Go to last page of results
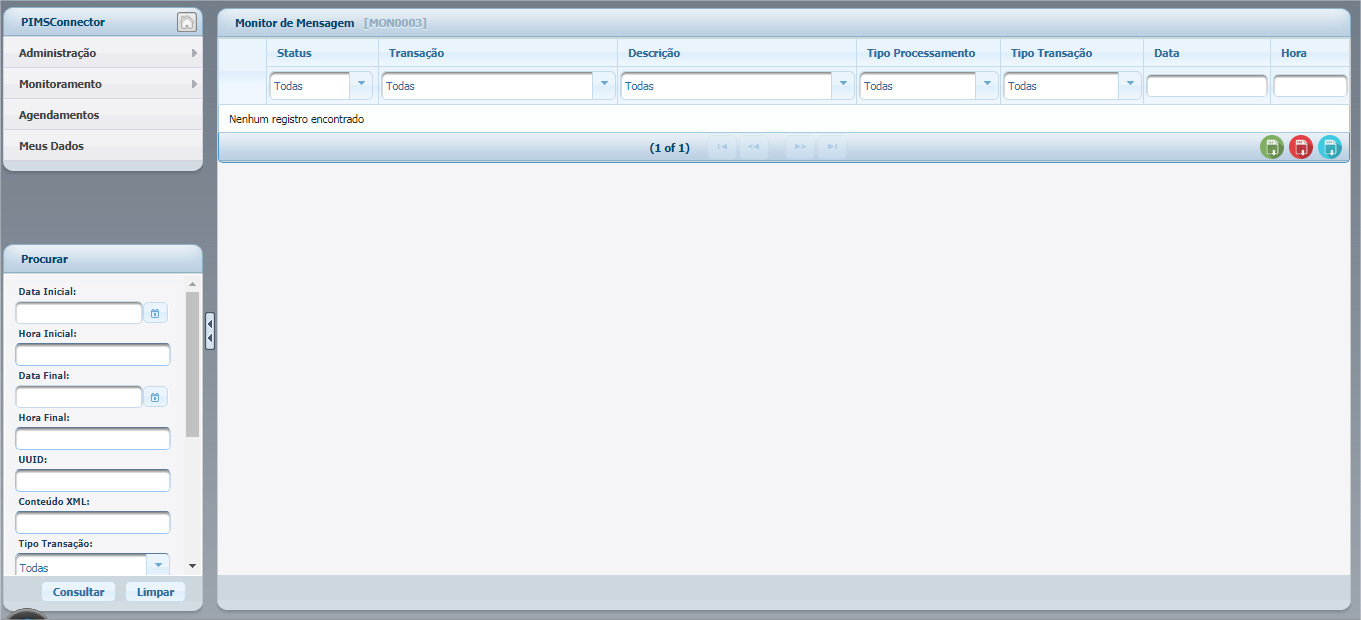 pyautogui.click(x=832, y=147)
